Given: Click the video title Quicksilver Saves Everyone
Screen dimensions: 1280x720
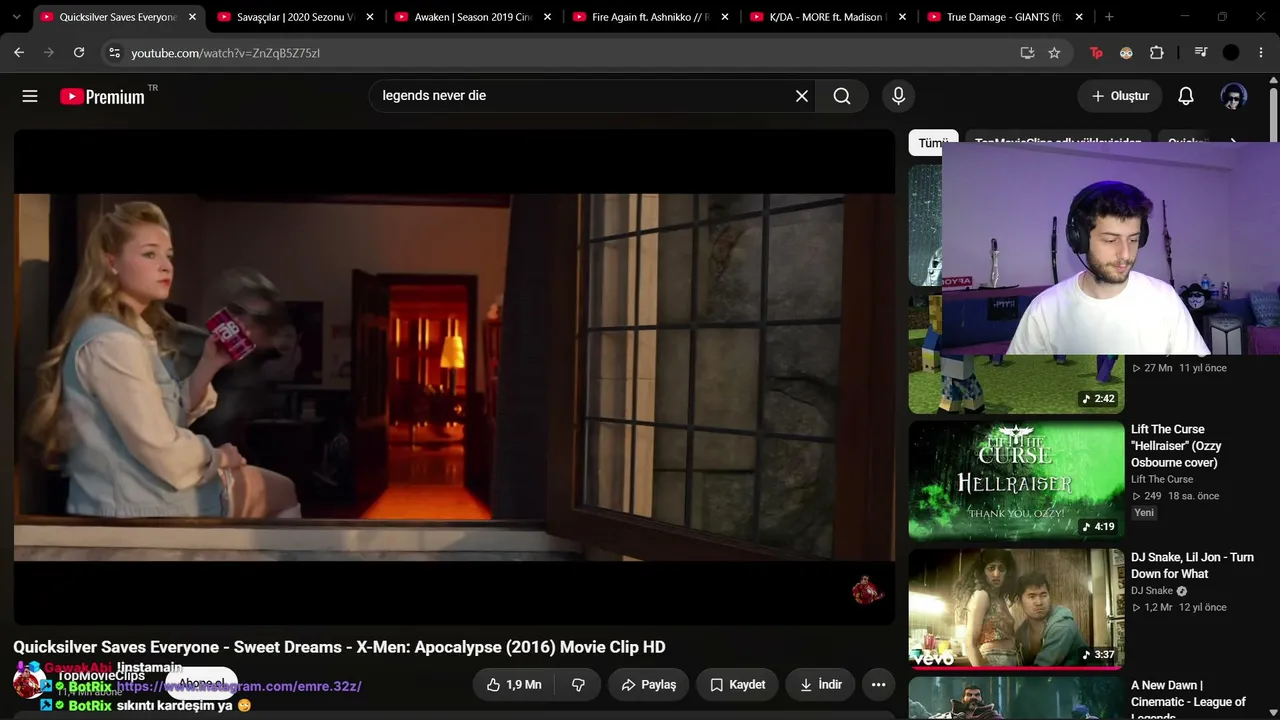Looking at the screenshot, I should (339, 647).
